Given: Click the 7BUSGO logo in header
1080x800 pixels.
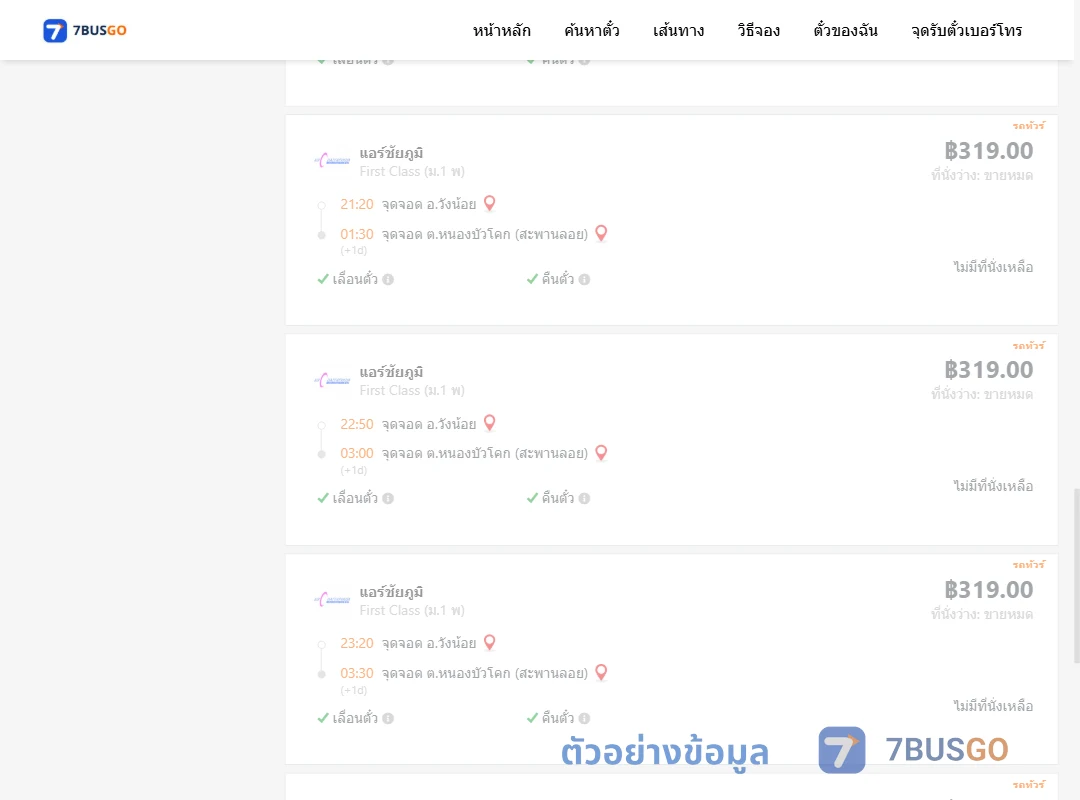Looking at the screenshot, I should click(85, 30).
